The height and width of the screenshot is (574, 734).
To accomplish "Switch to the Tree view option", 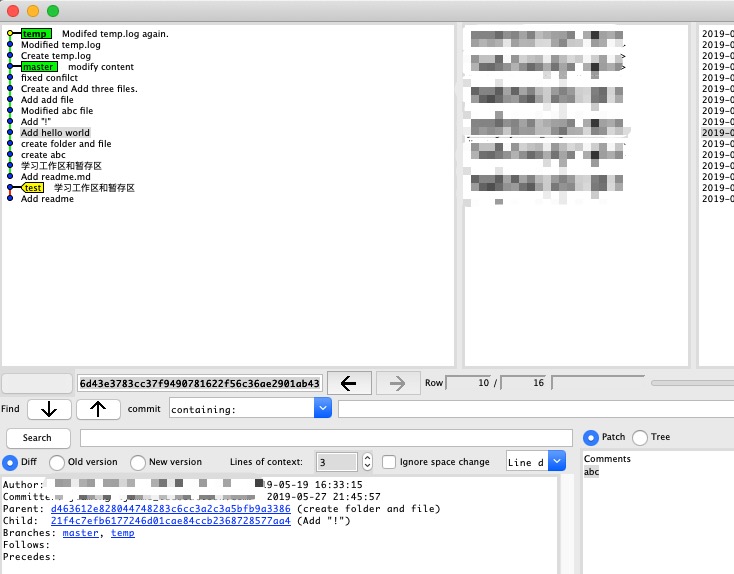I will coord(640,437).
